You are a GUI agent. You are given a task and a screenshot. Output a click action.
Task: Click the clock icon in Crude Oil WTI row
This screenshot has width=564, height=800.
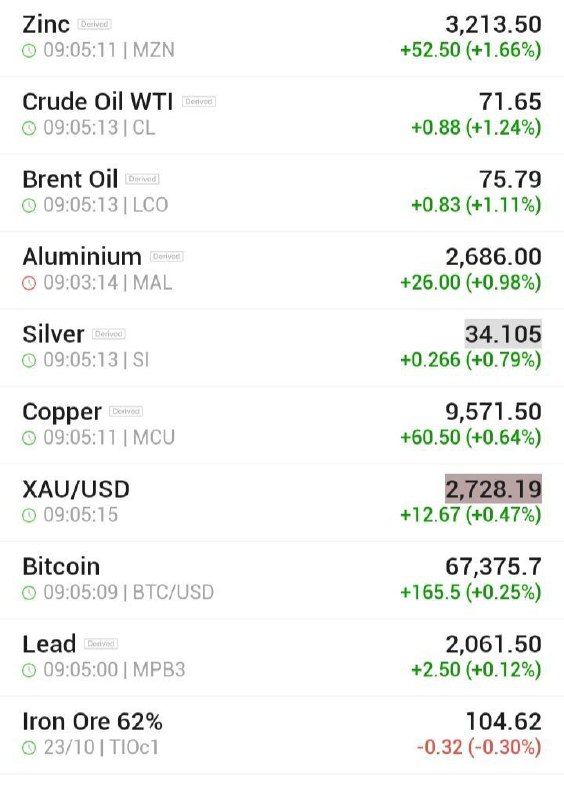point(29,128)
